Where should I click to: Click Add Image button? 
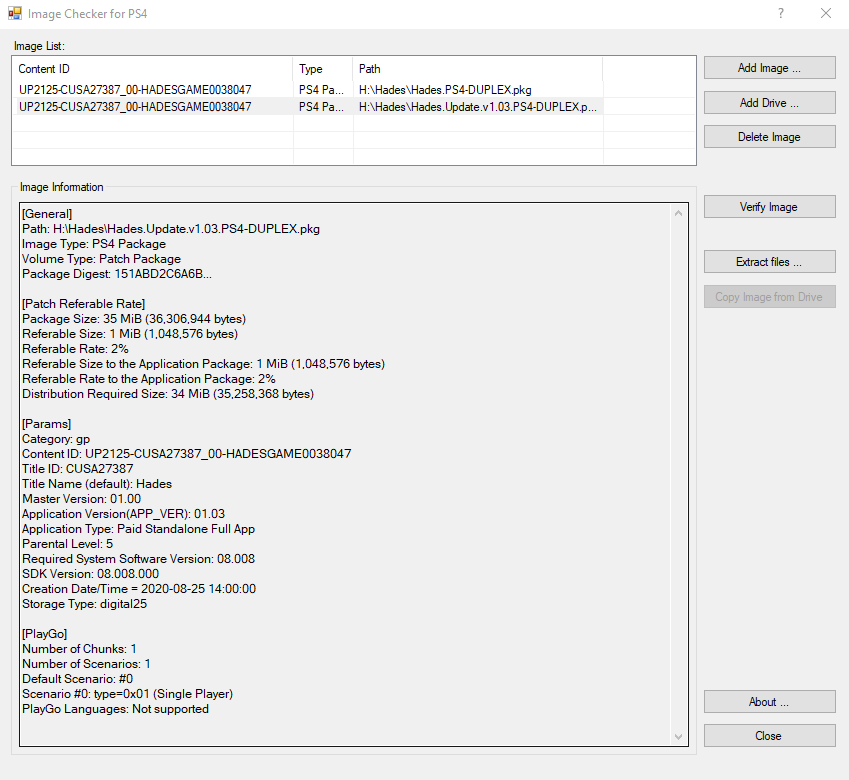pos(769,68)
